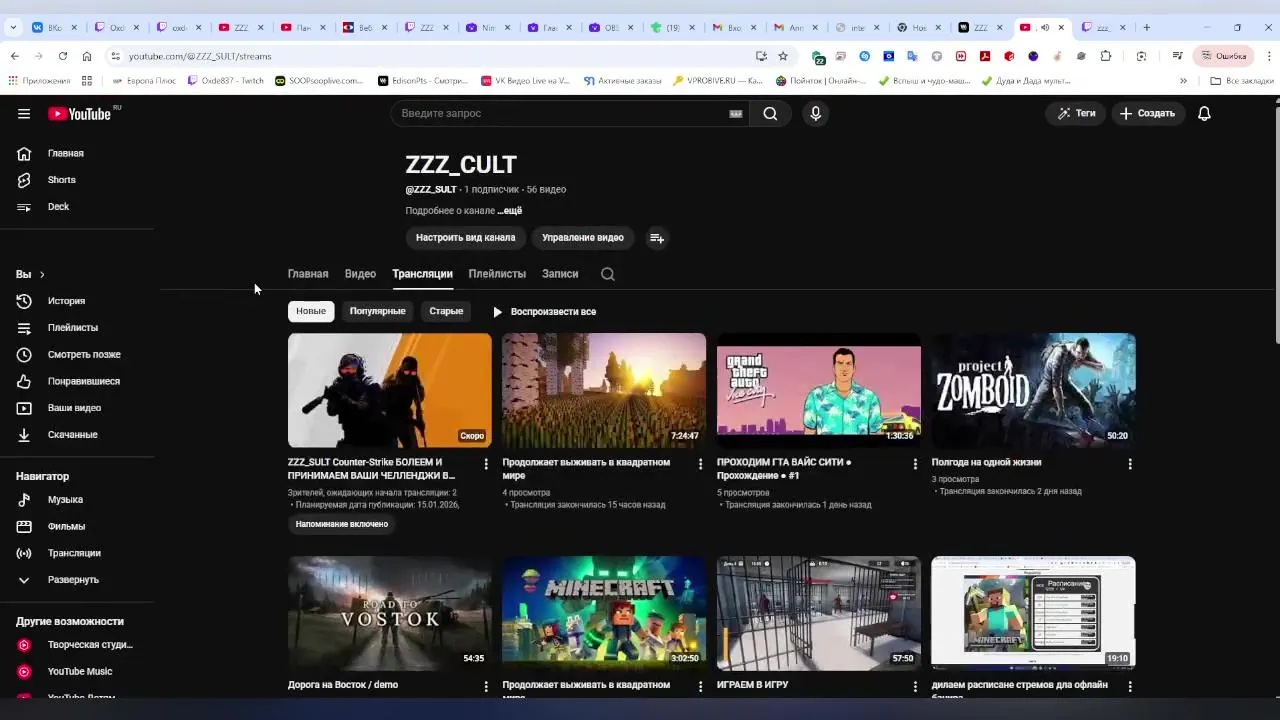1280x720 pixels.
Task: Click the Теги button
Action: coord(1077,114)
